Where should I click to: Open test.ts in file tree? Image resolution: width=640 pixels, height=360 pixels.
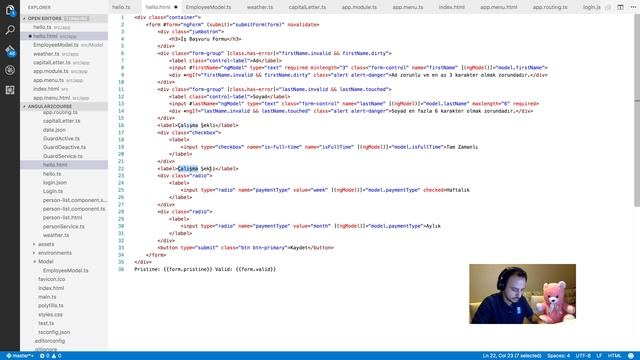click(46, 323)
